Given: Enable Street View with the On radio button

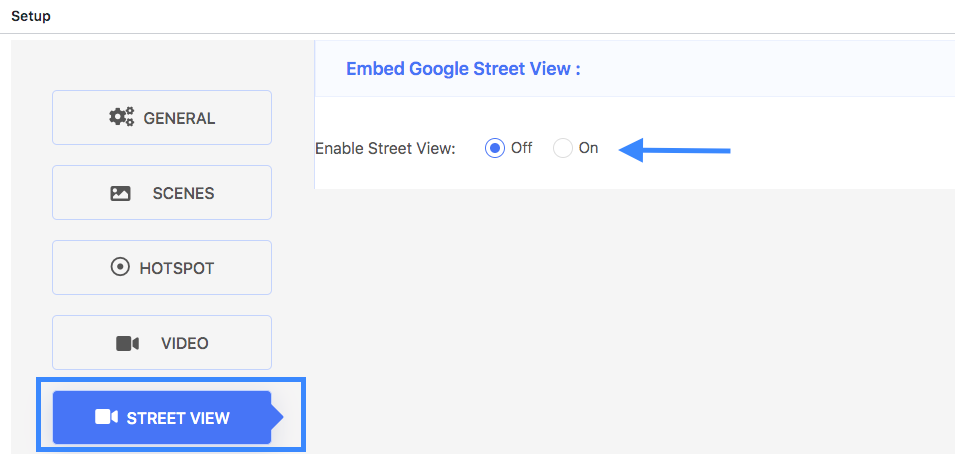Looking at the screenshot, I should 563,148.
